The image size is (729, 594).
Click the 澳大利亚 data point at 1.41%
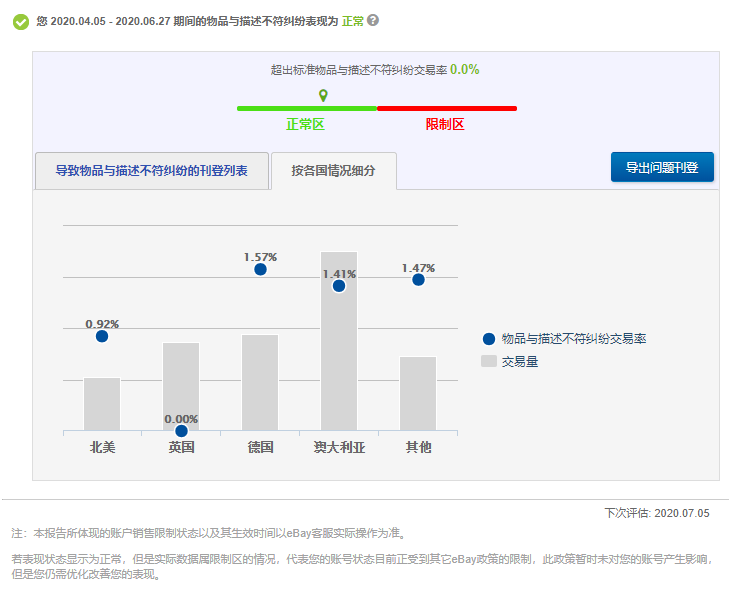coord(339,286)
